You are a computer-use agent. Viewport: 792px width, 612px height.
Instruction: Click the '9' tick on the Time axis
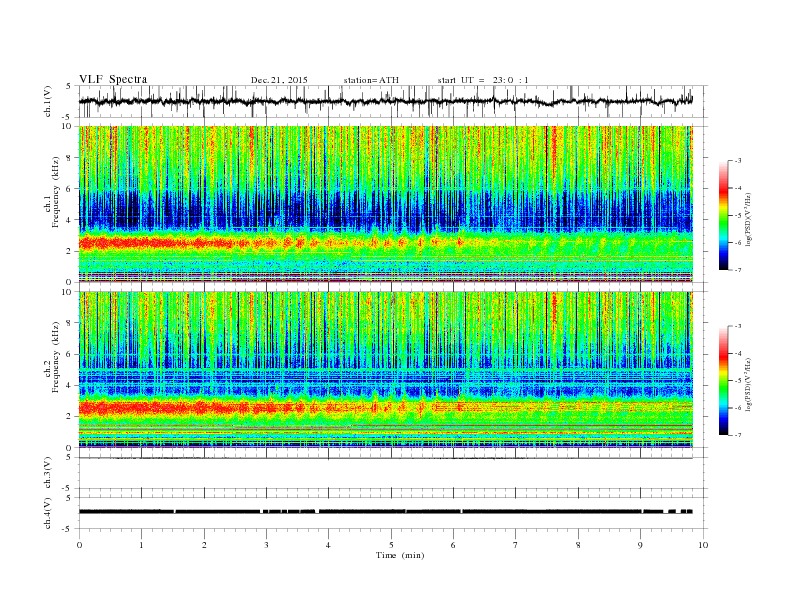[640, 545]
